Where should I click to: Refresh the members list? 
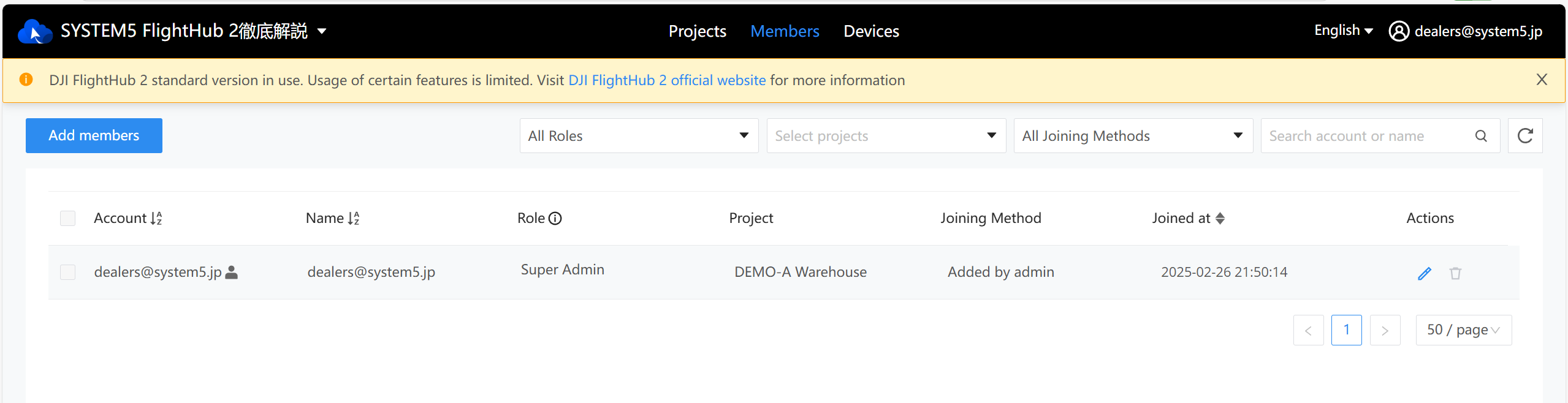point(1525,136)
